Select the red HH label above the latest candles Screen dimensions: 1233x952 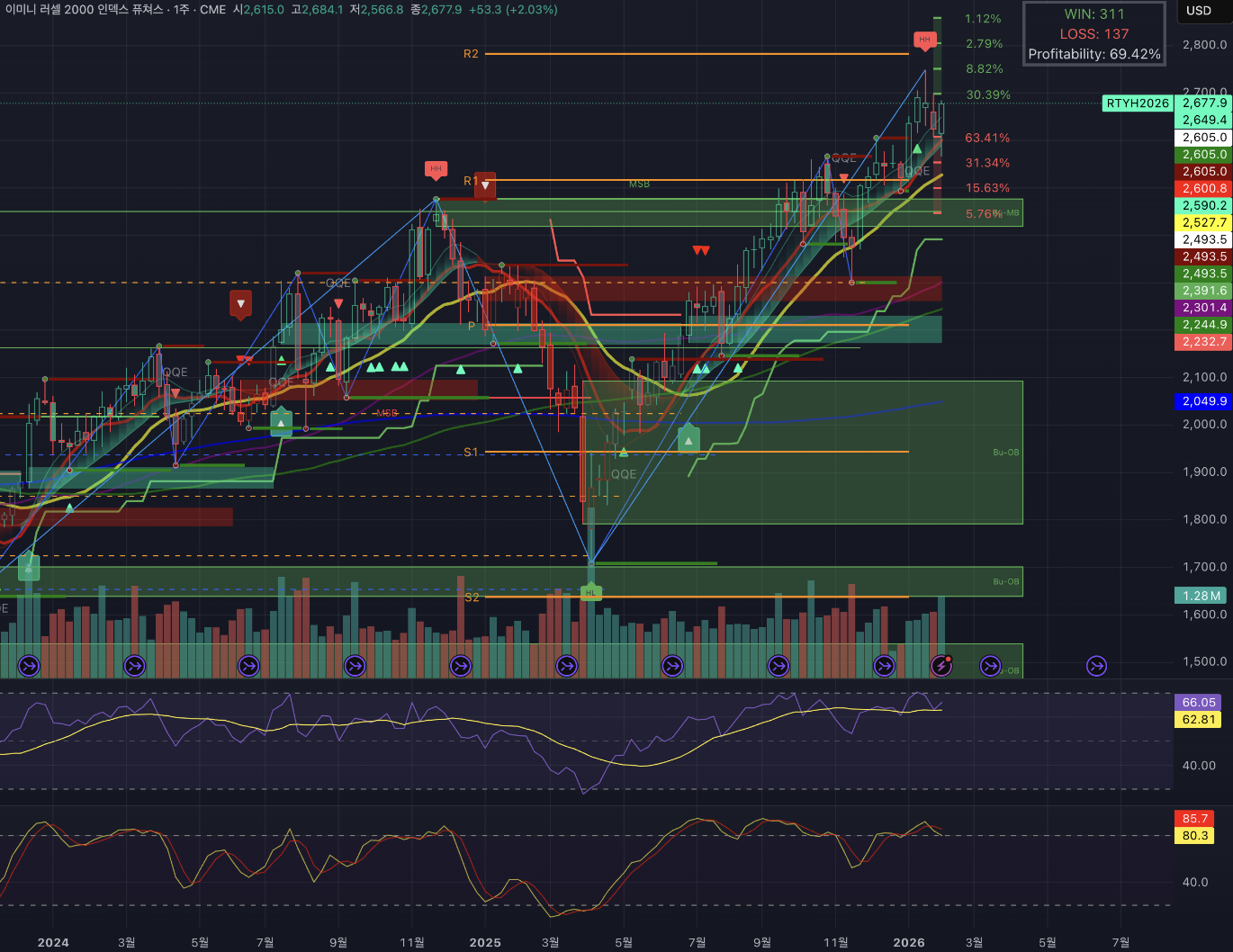(924, 40)
